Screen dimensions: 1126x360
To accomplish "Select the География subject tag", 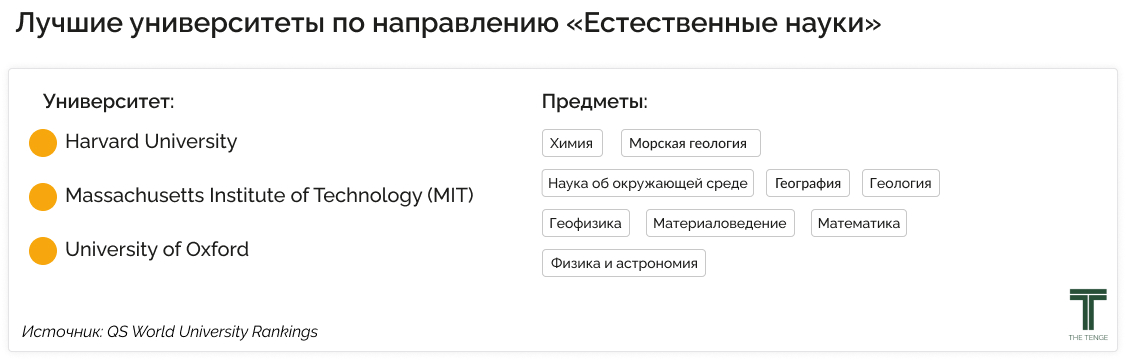I will [x=808, y=183].
